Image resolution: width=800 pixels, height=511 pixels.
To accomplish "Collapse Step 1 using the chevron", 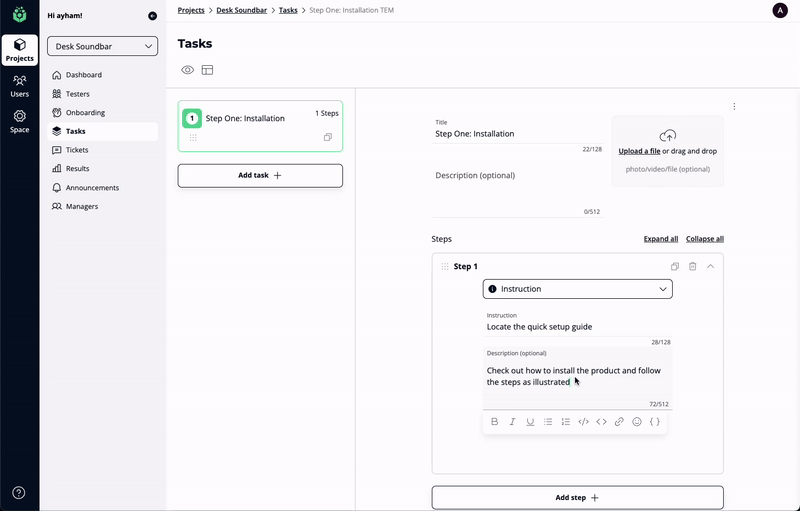I will click(710, 267).
